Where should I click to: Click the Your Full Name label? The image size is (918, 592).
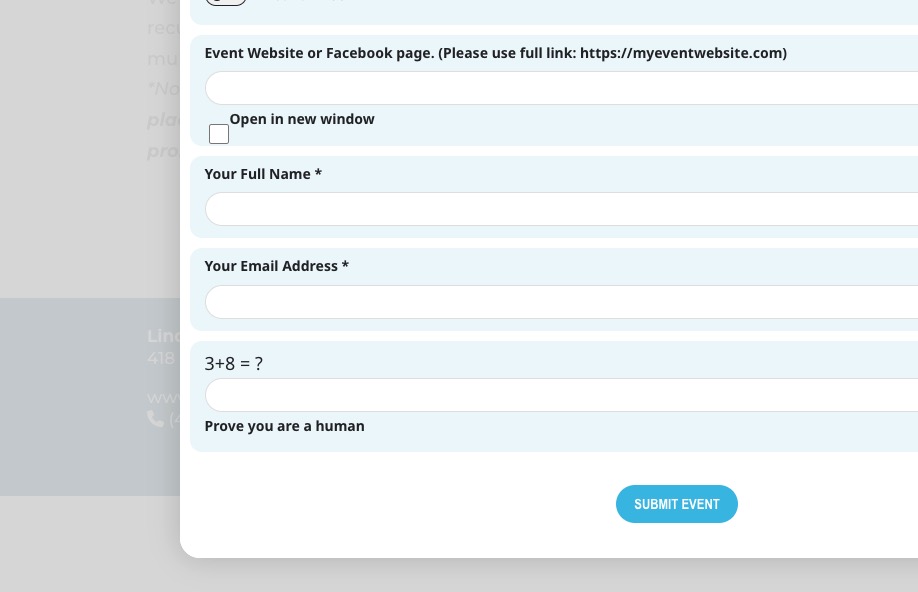point(263,174)
